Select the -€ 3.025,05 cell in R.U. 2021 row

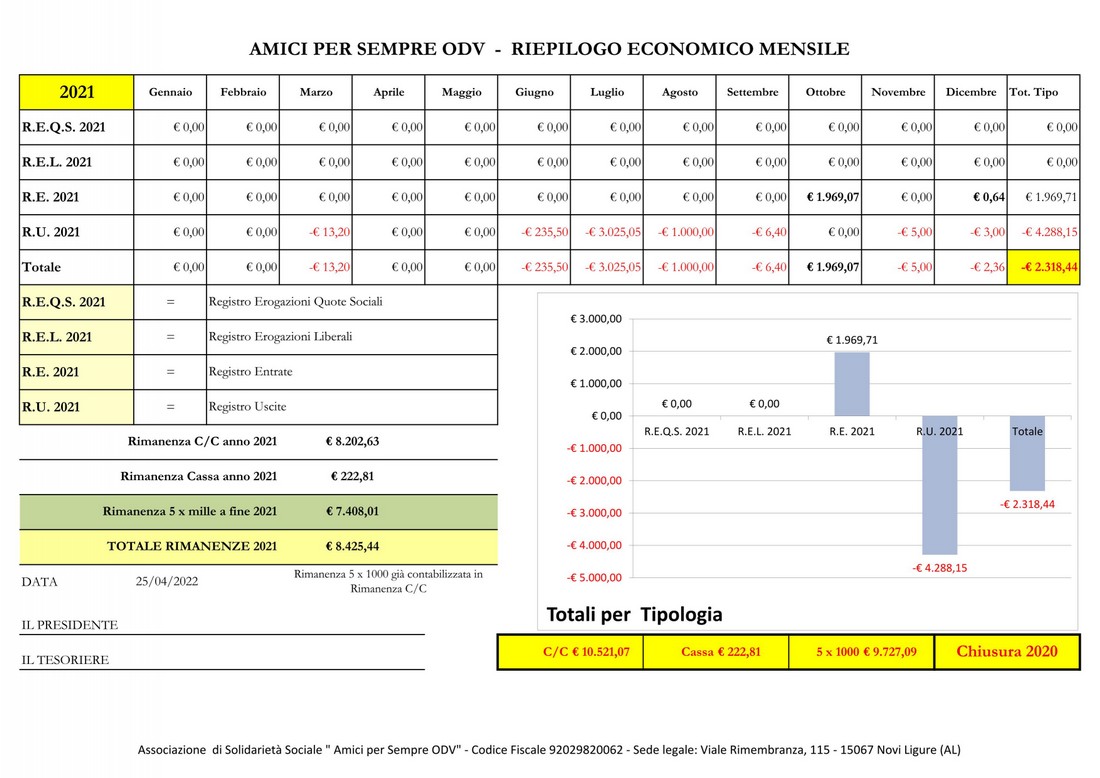(x=607, y=232)
